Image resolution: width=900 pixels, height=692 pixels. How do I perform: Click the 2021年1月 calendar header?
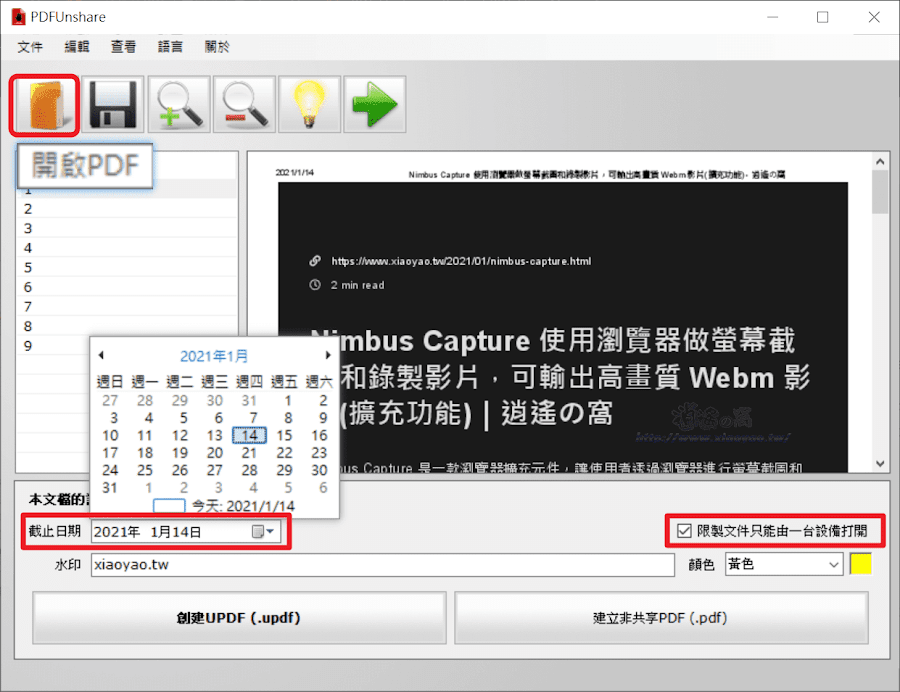(214, 356)
